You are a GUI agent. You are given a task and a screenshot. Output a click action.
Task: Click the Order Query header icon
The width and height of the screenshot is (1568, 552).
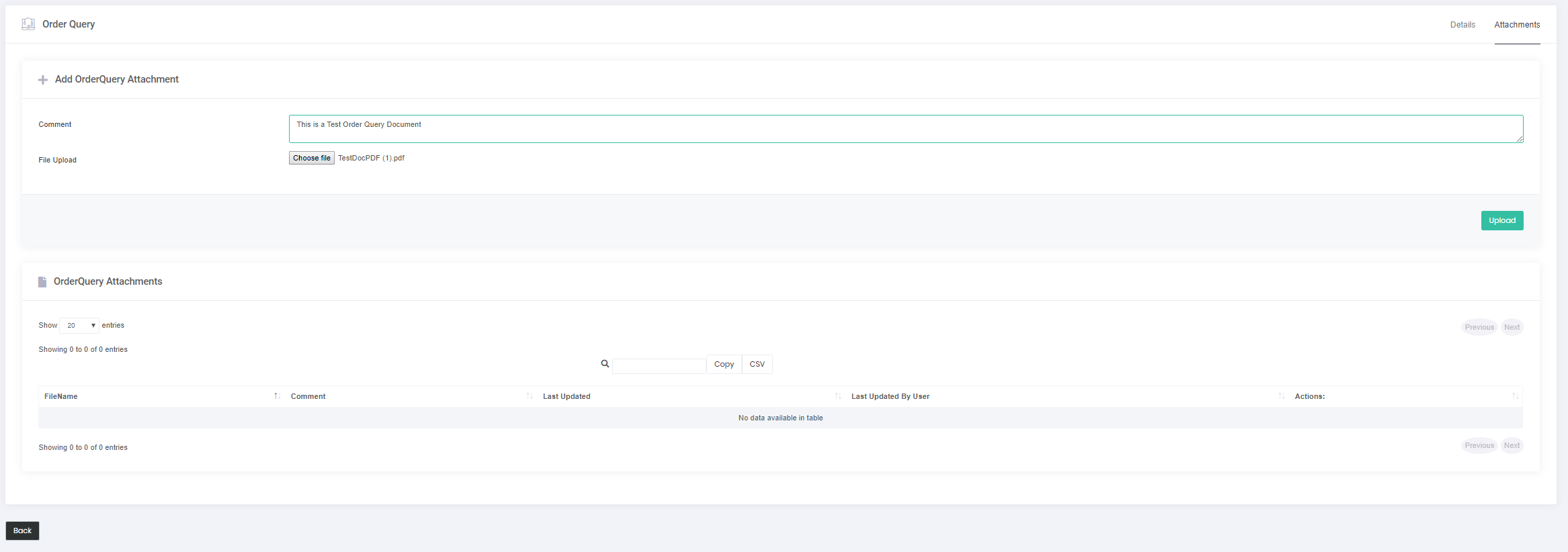click(x=28, y=24)
